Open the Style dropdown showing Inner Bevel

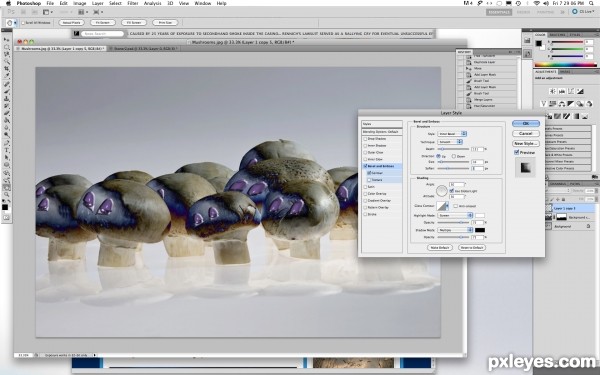pos(452,134)
